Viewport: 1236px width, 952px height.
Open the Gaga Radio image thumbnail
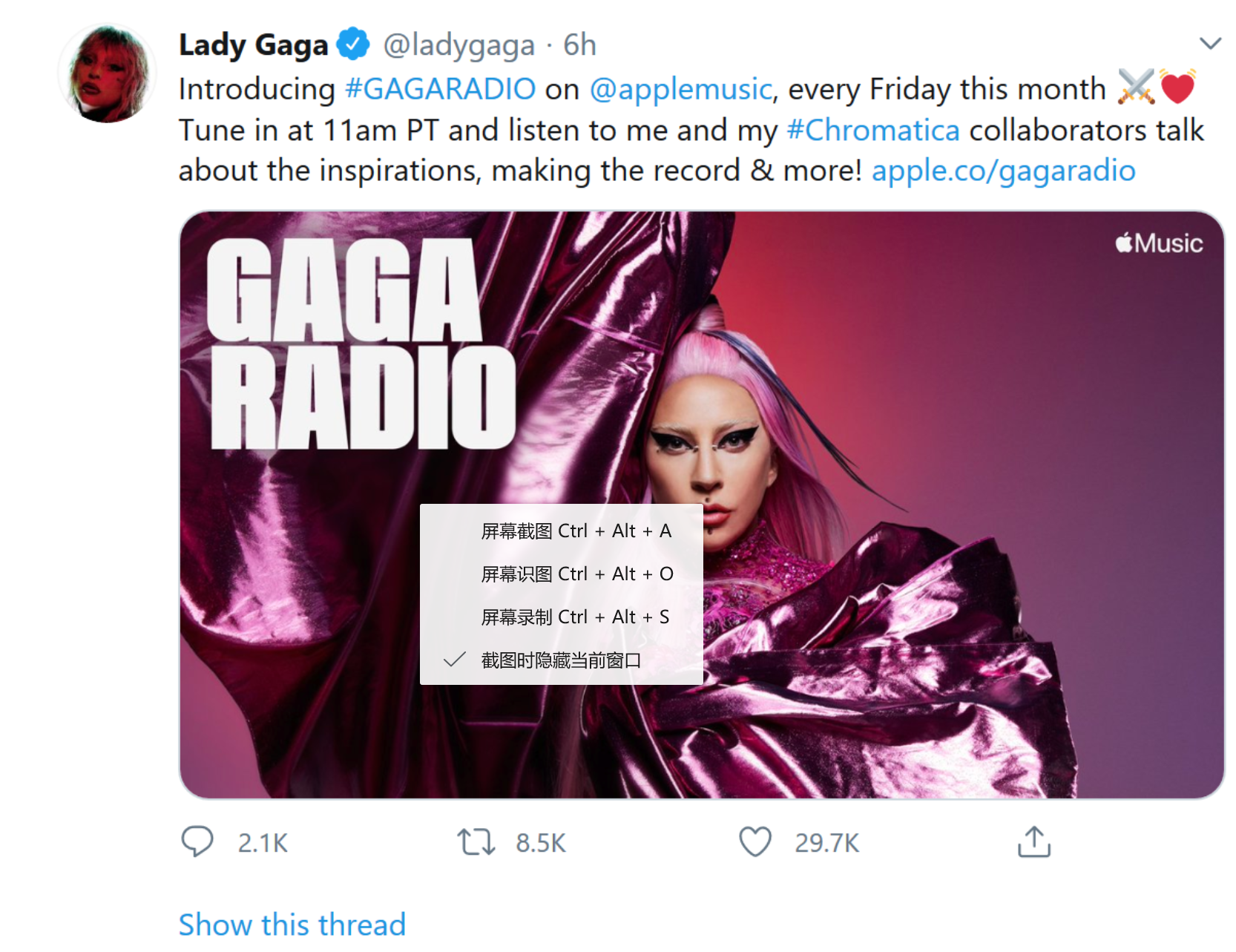coord(702,505)
